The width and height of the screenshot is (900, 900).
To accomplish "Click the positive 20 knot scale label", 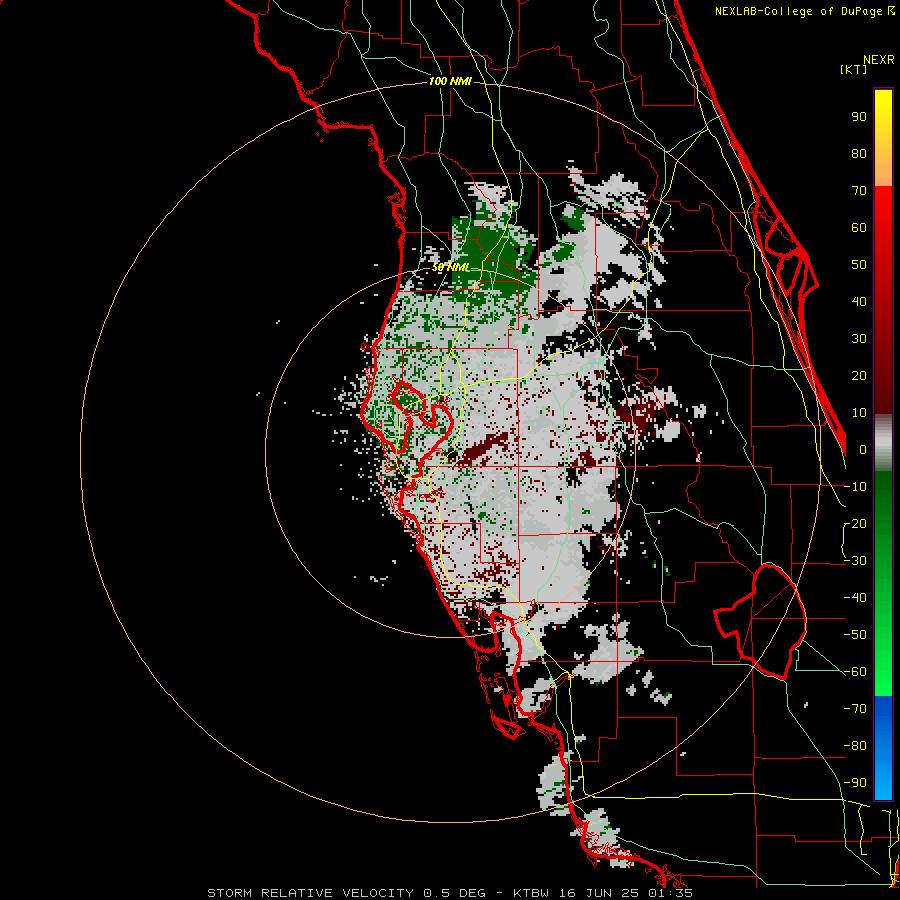I will pyautogui.click(x=859, y=376).
